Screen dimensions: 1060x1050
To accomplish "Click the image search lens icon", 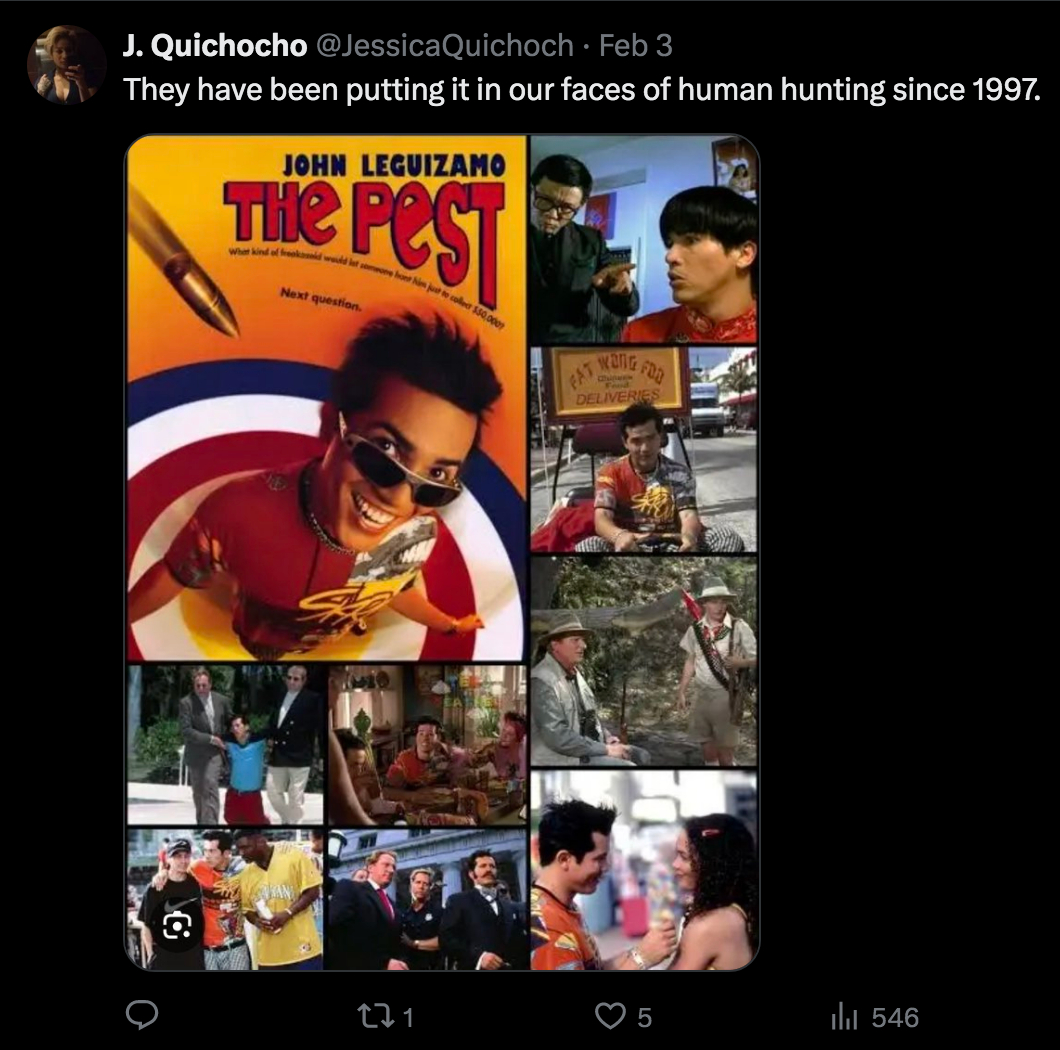I will click(177, 925).
